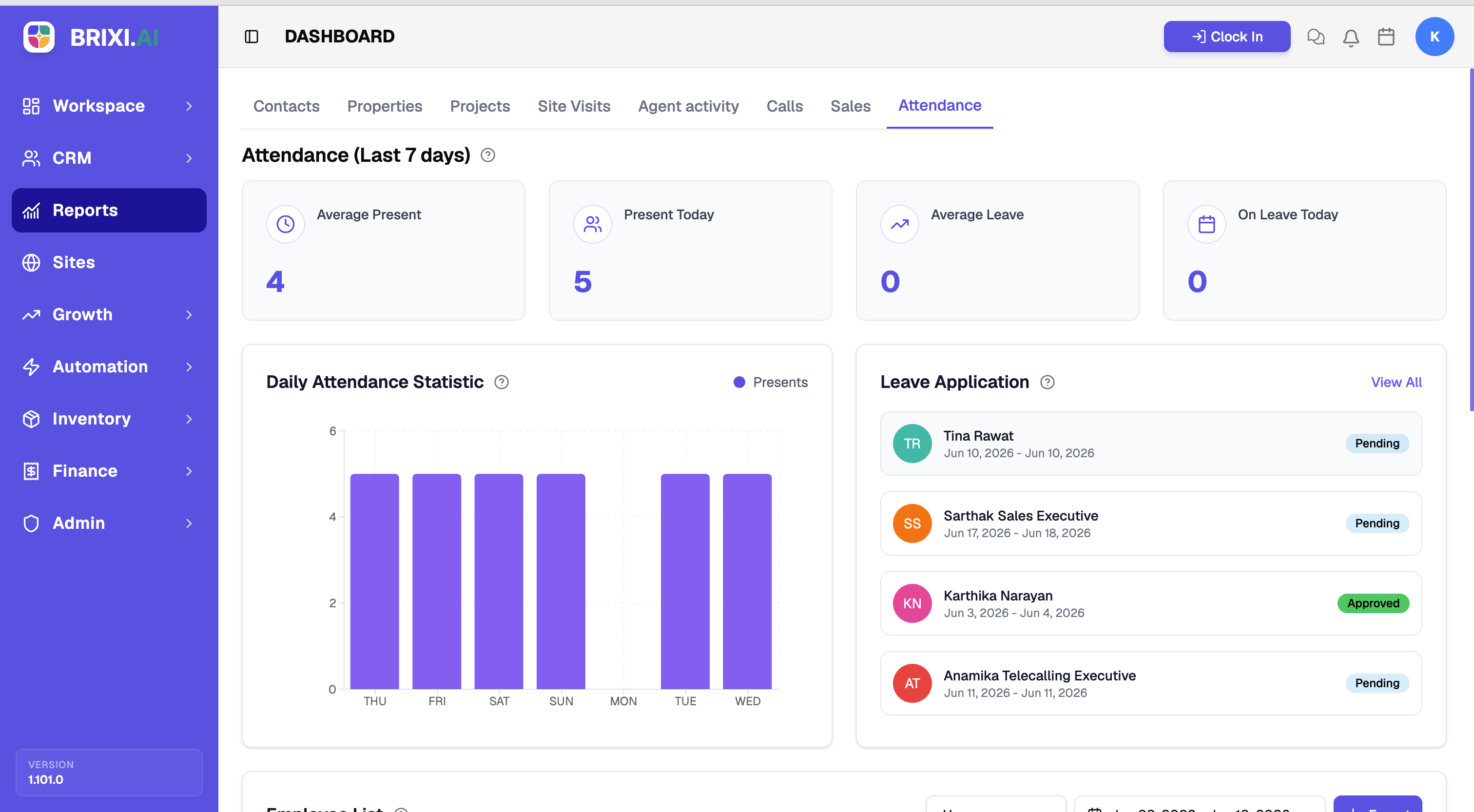This screenshot has width=1474, height=812.
Task: Expand the Workspace menu chevron
Action: pos(189,106)
